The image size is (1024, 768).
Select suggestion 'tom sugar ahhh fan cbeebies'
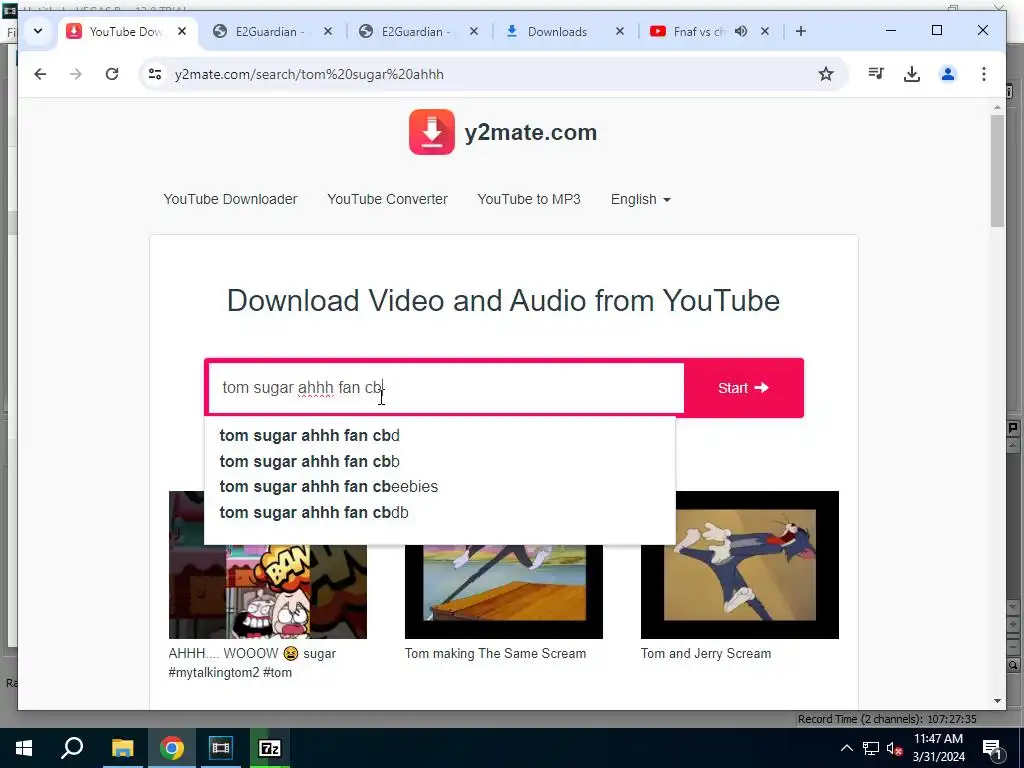click(x=440, y=487)
